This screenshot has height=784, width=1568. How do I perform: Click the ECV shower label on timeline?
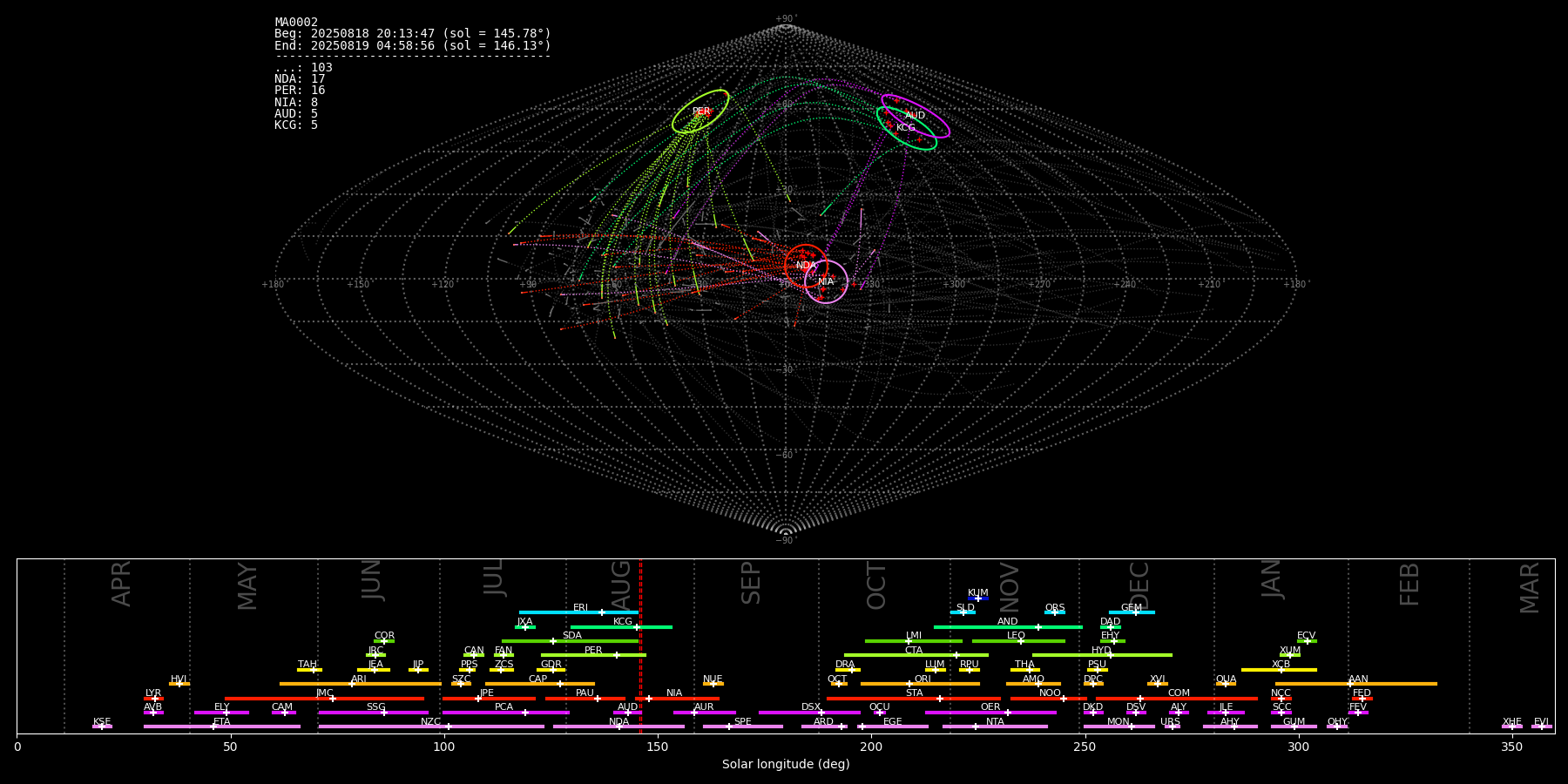(1306, 636)
